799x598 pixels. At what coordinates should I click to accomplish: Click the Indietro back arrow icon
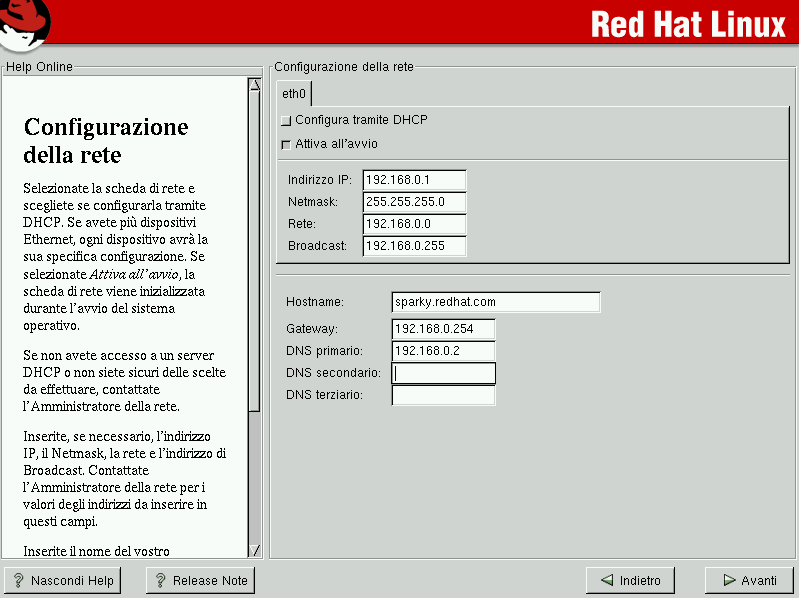click(x=606, y=580)
